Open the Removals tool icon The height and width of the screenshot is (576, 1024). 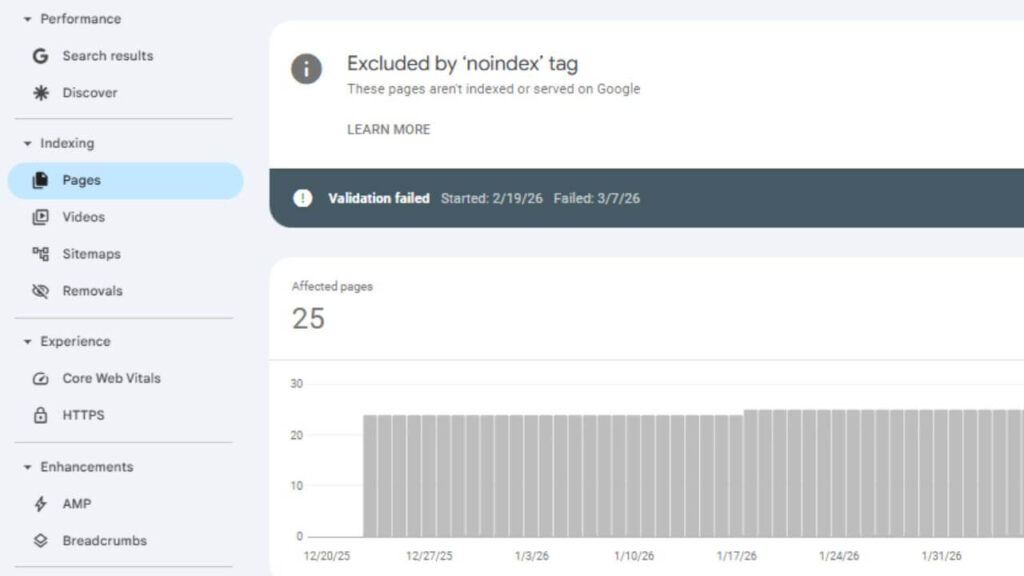(40, 291)
